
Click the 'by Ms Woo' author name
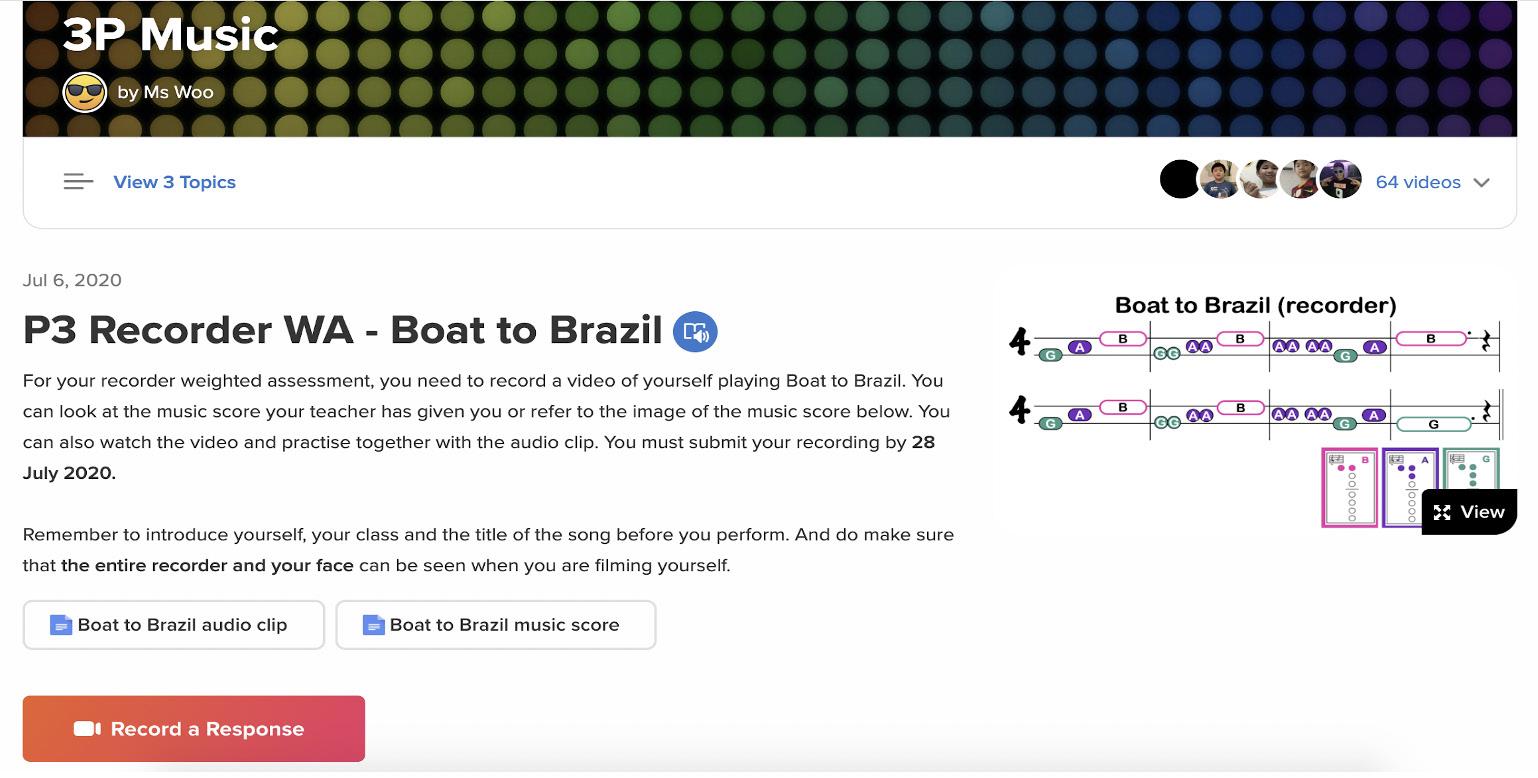165,92
